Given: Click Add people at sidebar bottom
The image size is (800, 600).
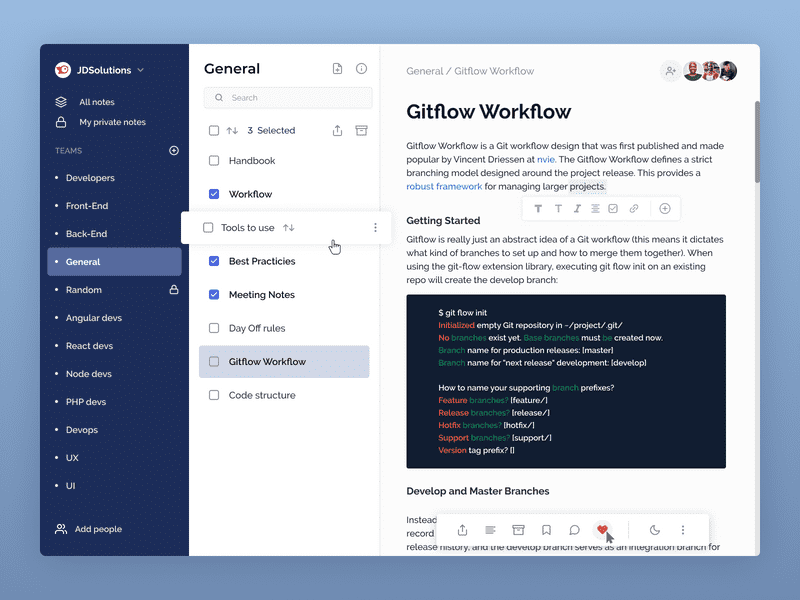Looking at the screenshot, I should pos(98,529).
